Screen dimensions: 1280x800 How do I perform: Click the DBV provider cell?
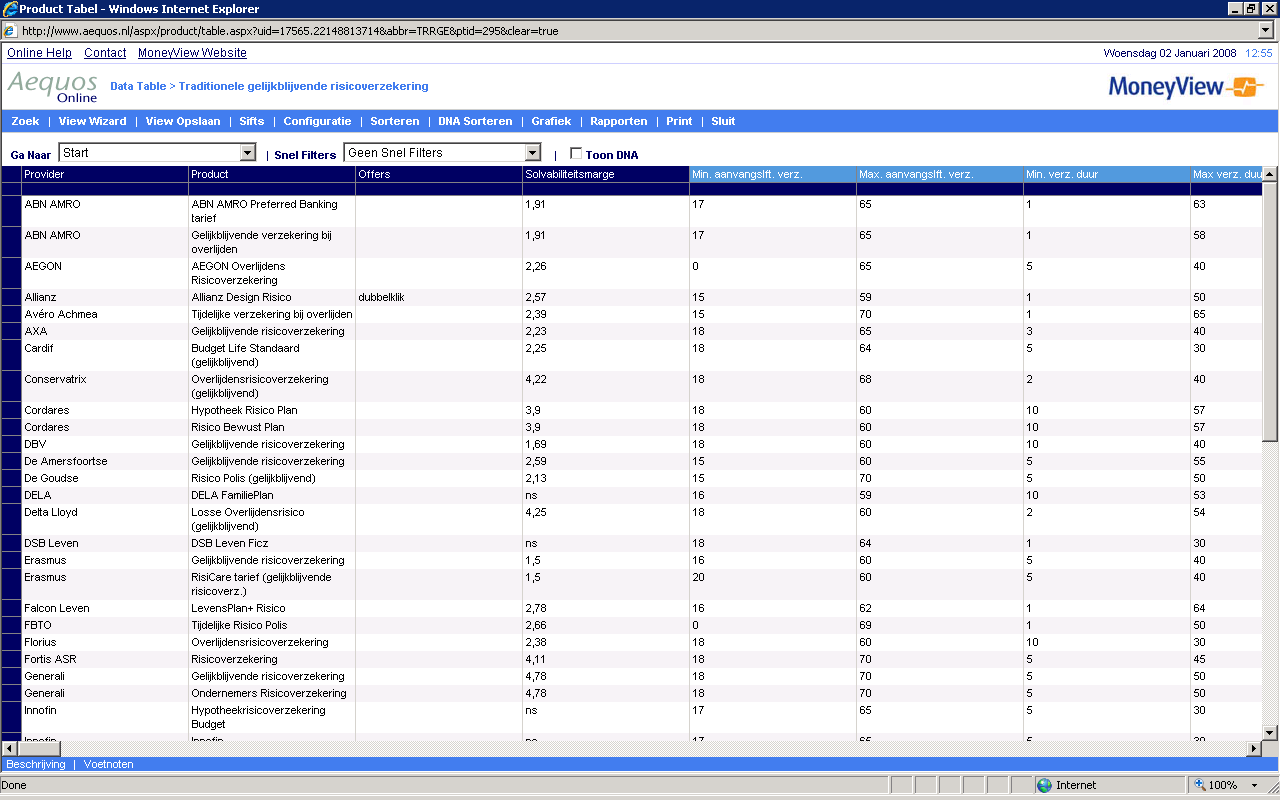click(x=104, y=444)
